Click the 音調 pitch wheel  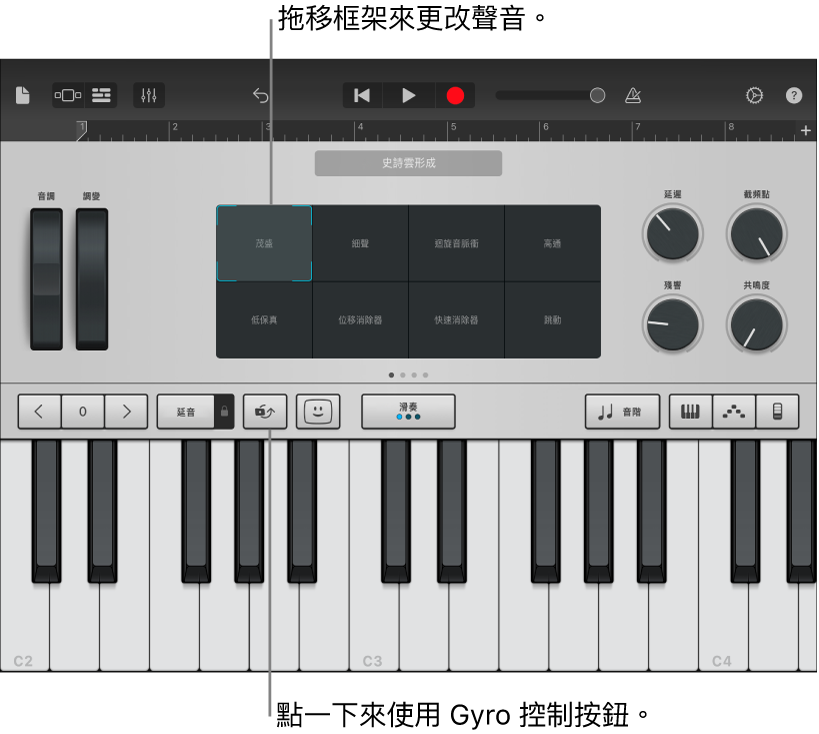tap(46, 279)
